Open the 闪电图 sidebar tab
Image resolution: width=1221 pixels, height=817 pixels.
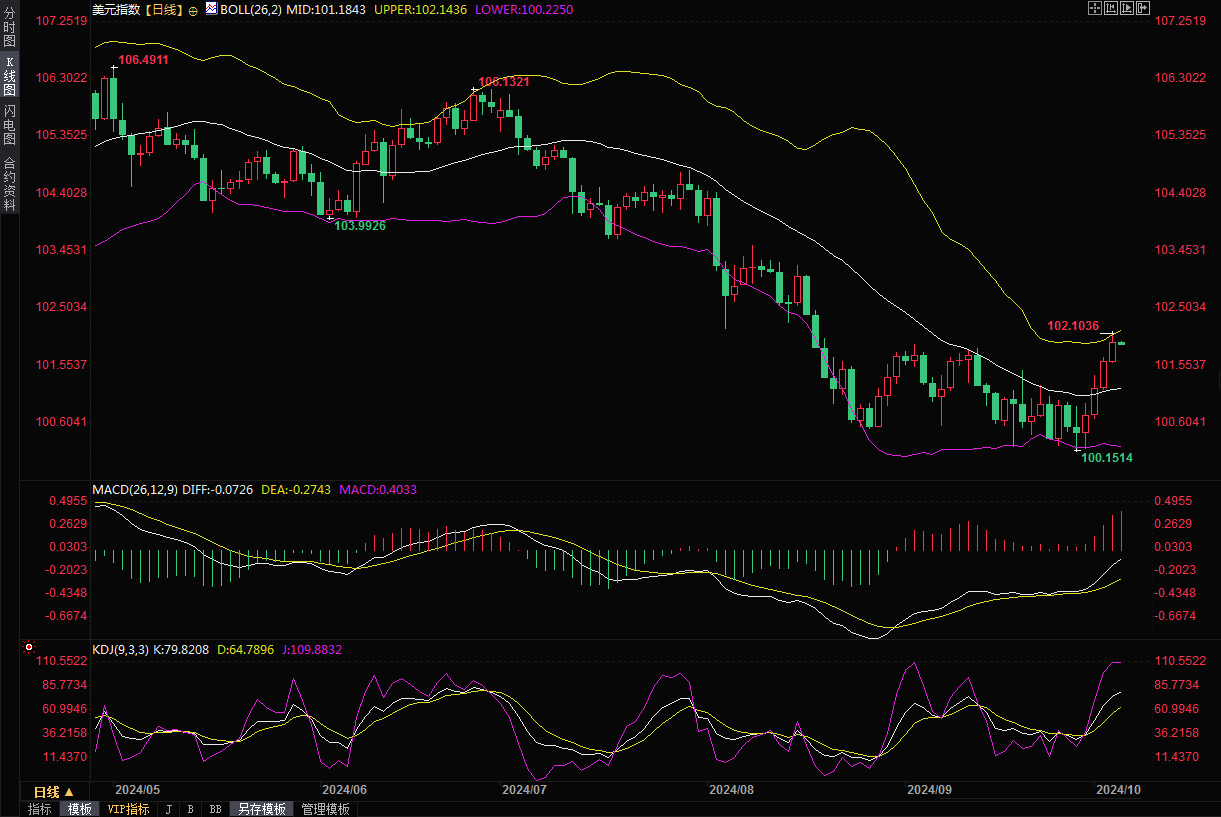click(9, 125)
